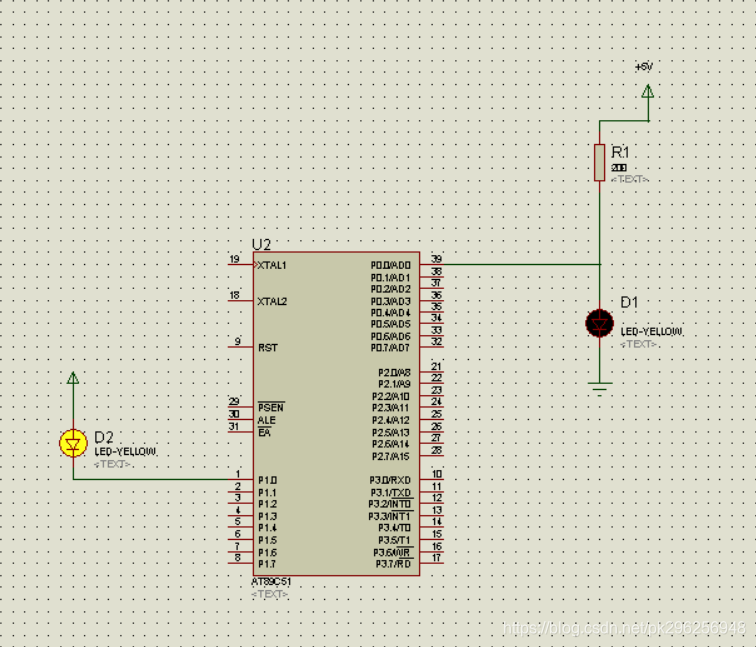
Task: Click the R1 reference label
Action: [x=620, y=152]
